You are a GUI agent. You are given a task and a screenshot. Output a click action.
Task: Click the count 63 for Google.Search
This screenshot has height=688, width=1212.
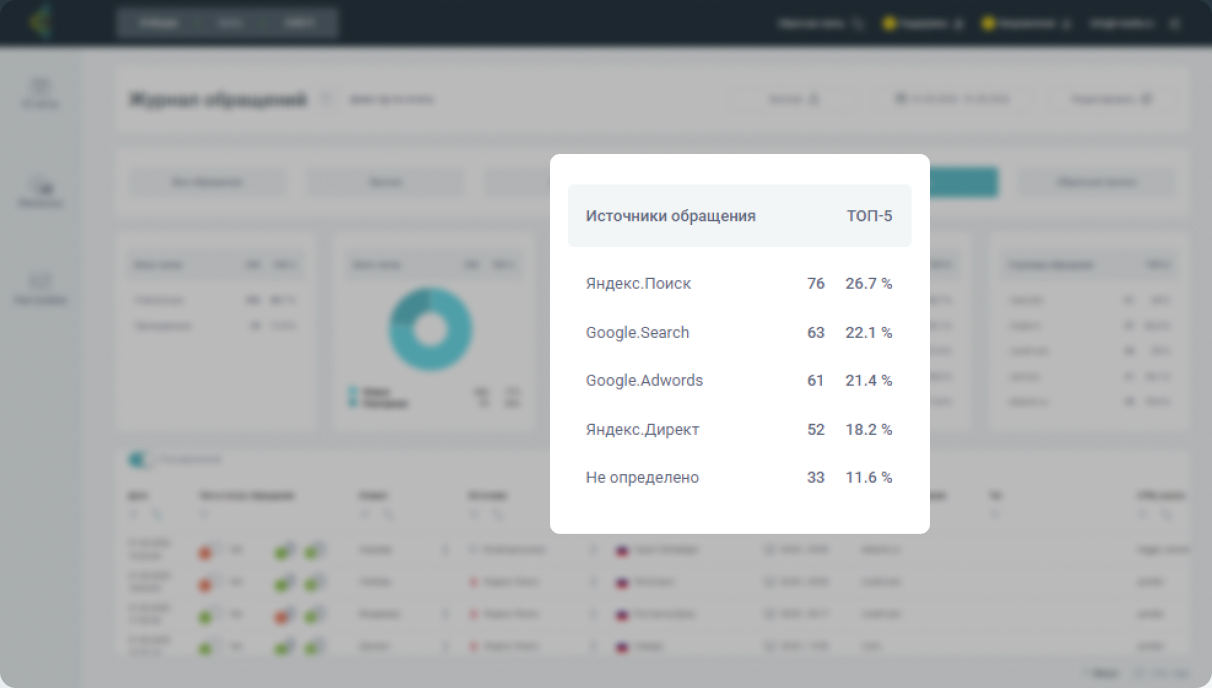pos(816,333)
